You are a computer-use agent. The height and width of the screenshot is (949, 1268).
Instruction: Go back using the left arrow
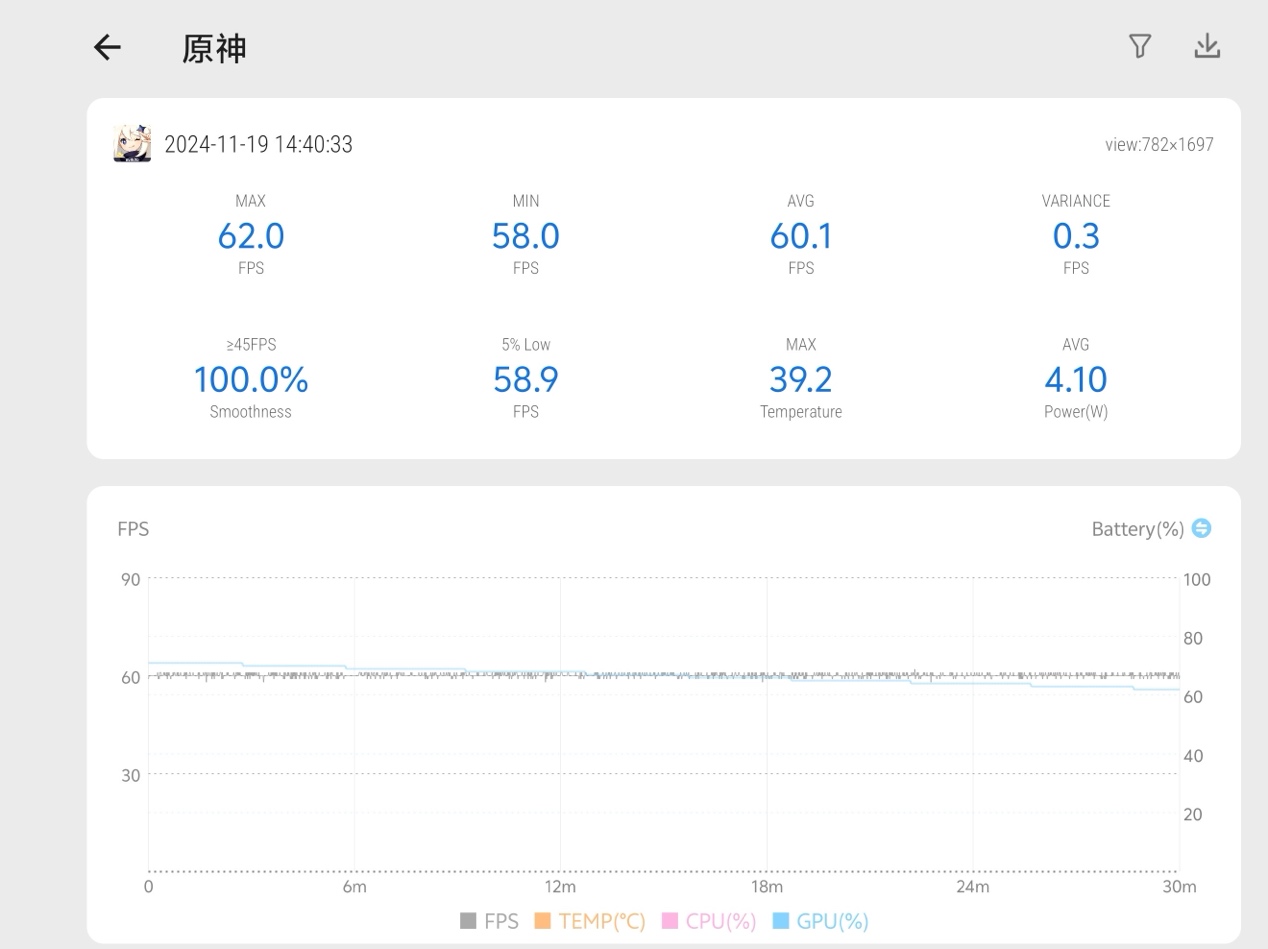[x=107, y=47]
